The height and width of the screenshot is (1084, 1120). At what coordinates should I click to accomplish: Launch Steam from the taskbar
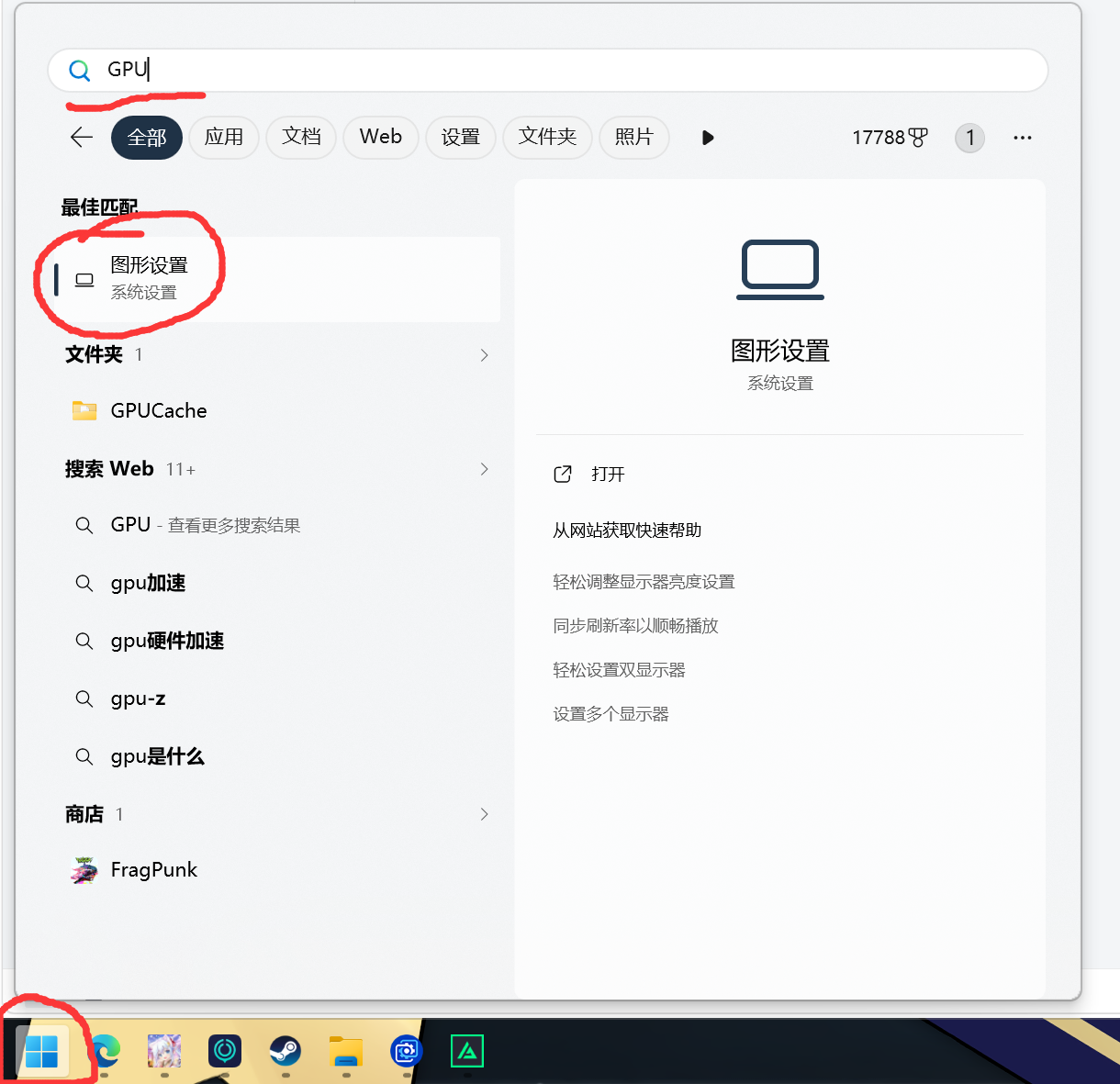286,1050
